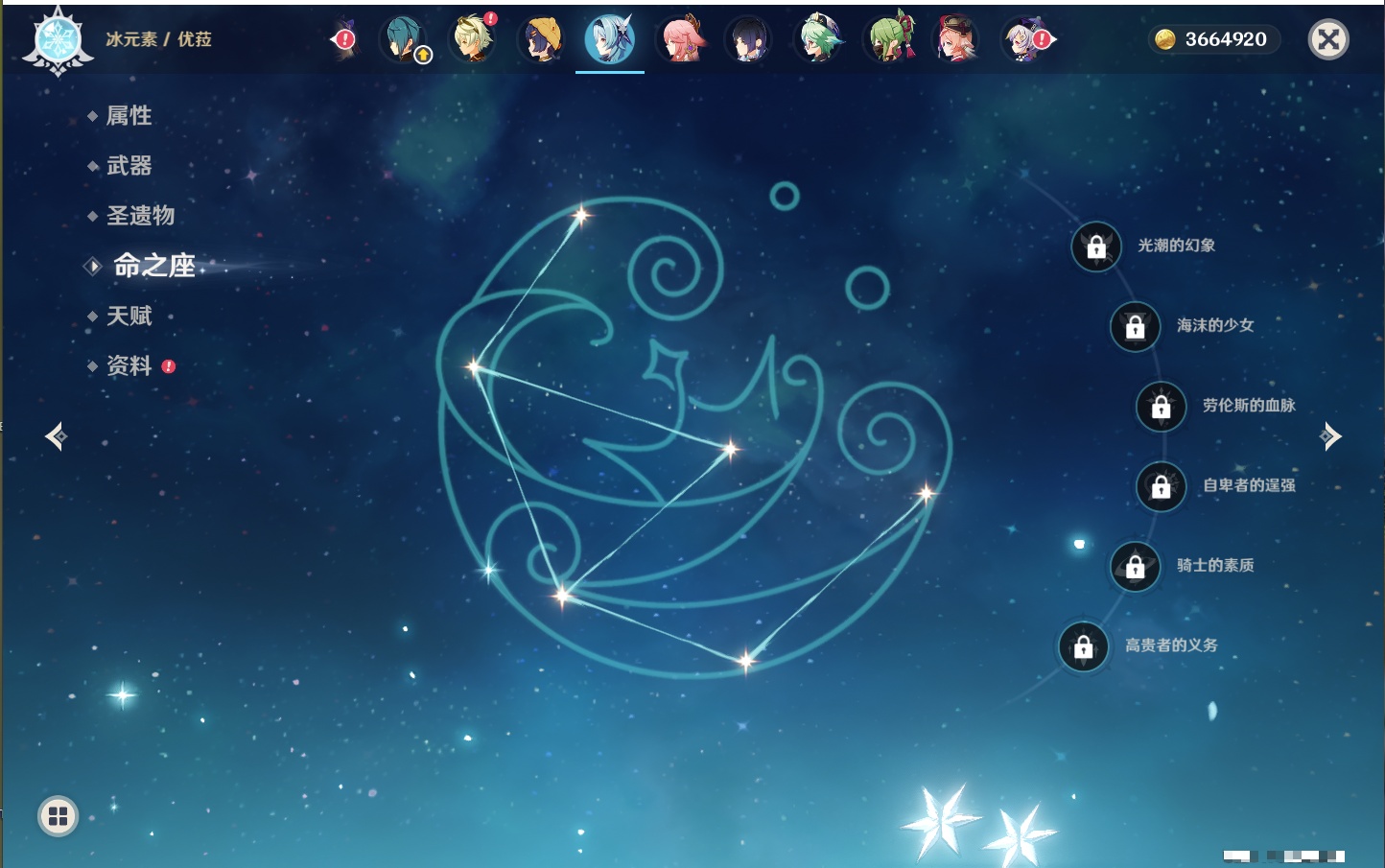This screenshot has width=1385, height=868.
Task: Switch to the pink-haired character avatar
Action: click(x=680, y=39)
